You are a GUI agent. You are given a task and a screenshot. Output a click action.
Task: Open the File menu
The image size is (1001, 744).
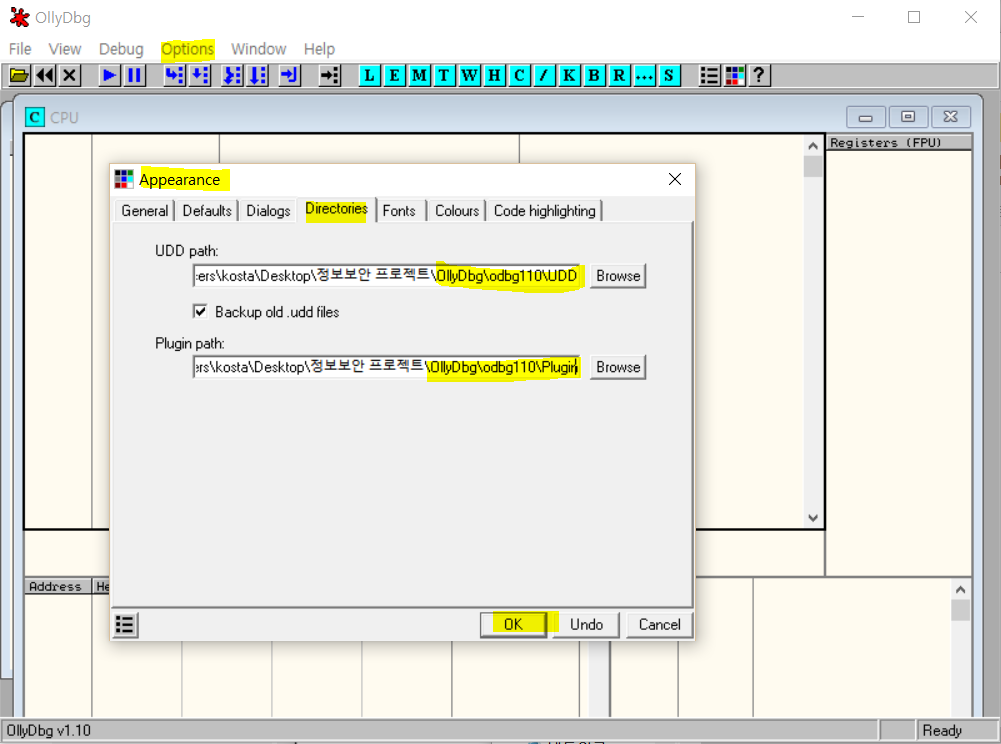(20, 49)
